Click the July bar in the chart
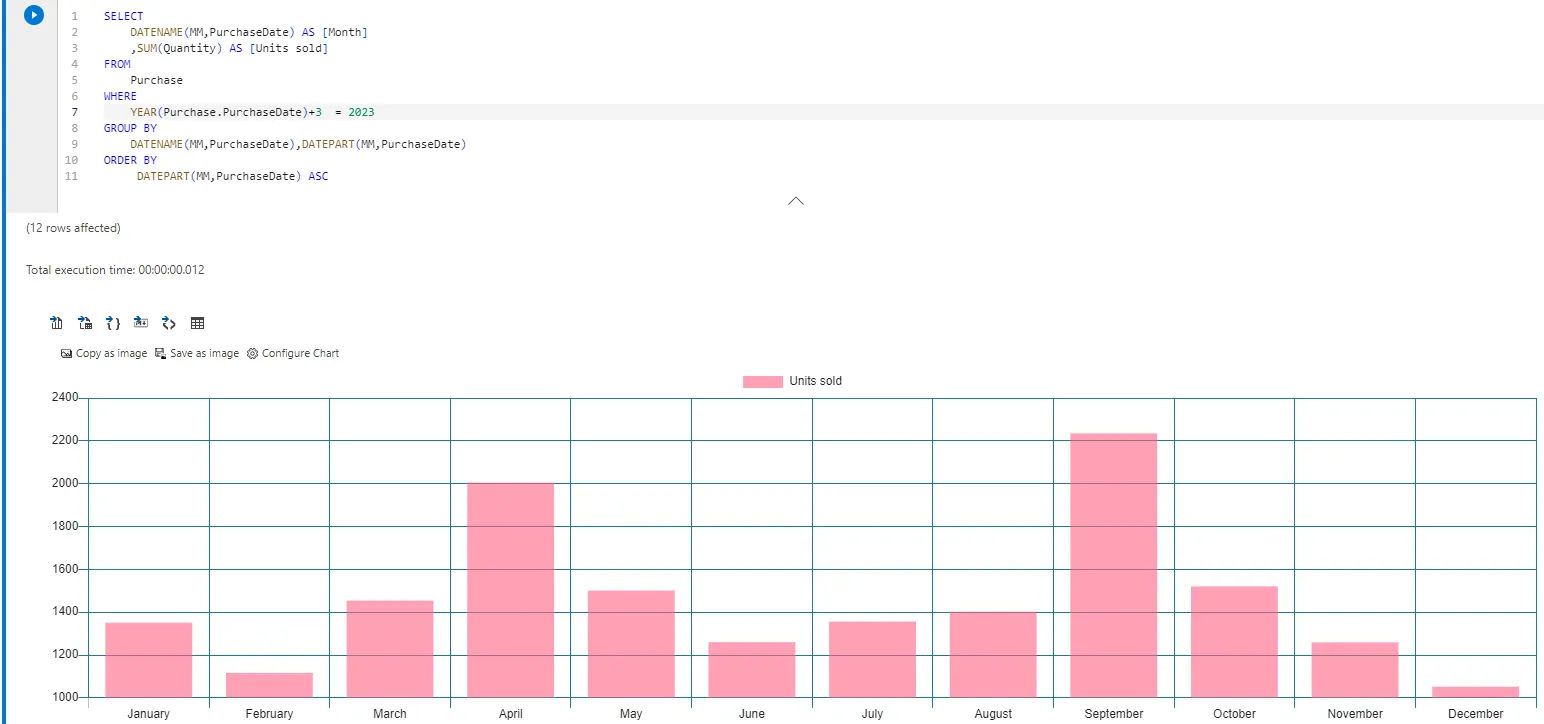The image size is (1544, 724). click(x=873, y=659)
